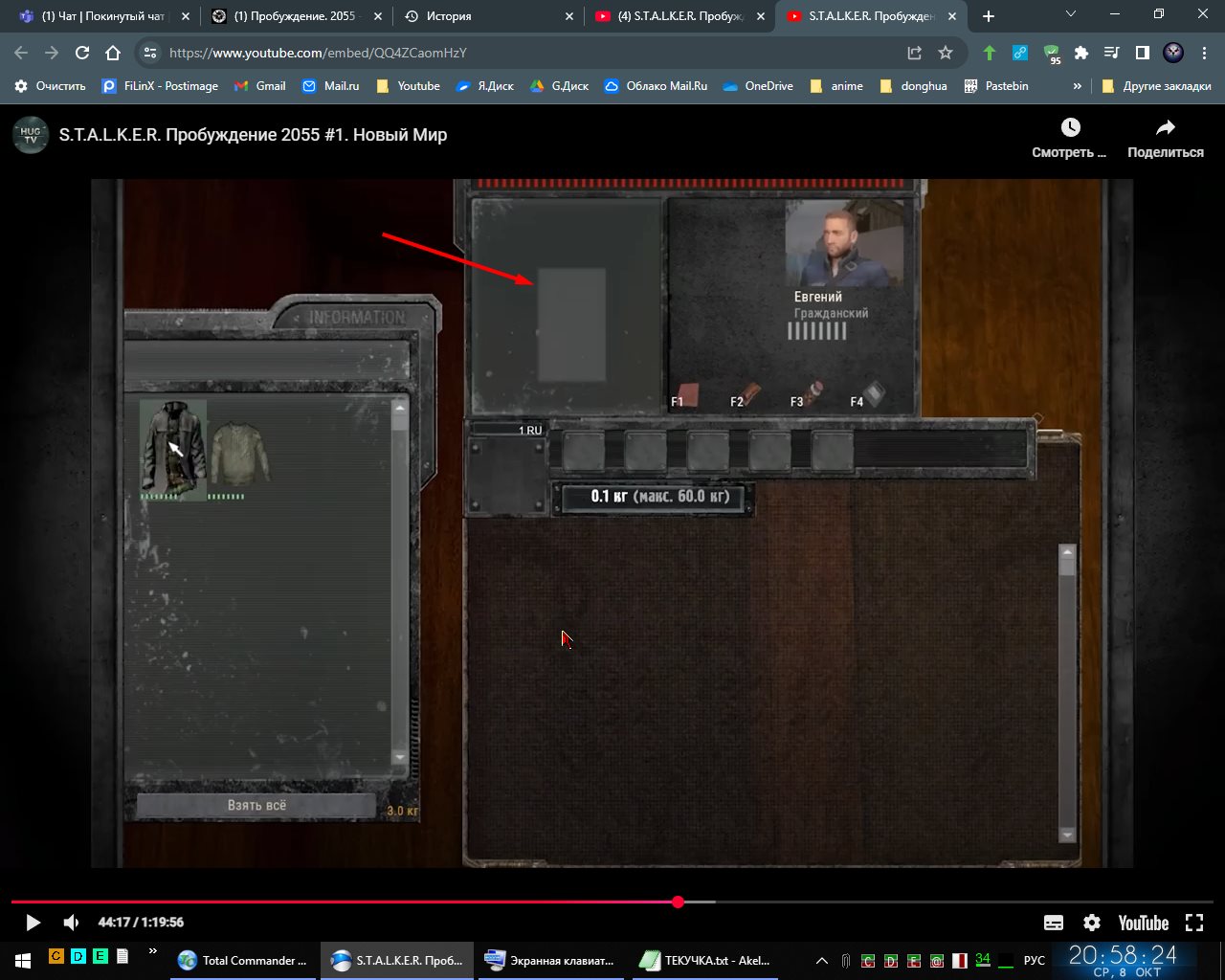Mute the video volume
This screenshot has width=1225, height=980.
71,923
